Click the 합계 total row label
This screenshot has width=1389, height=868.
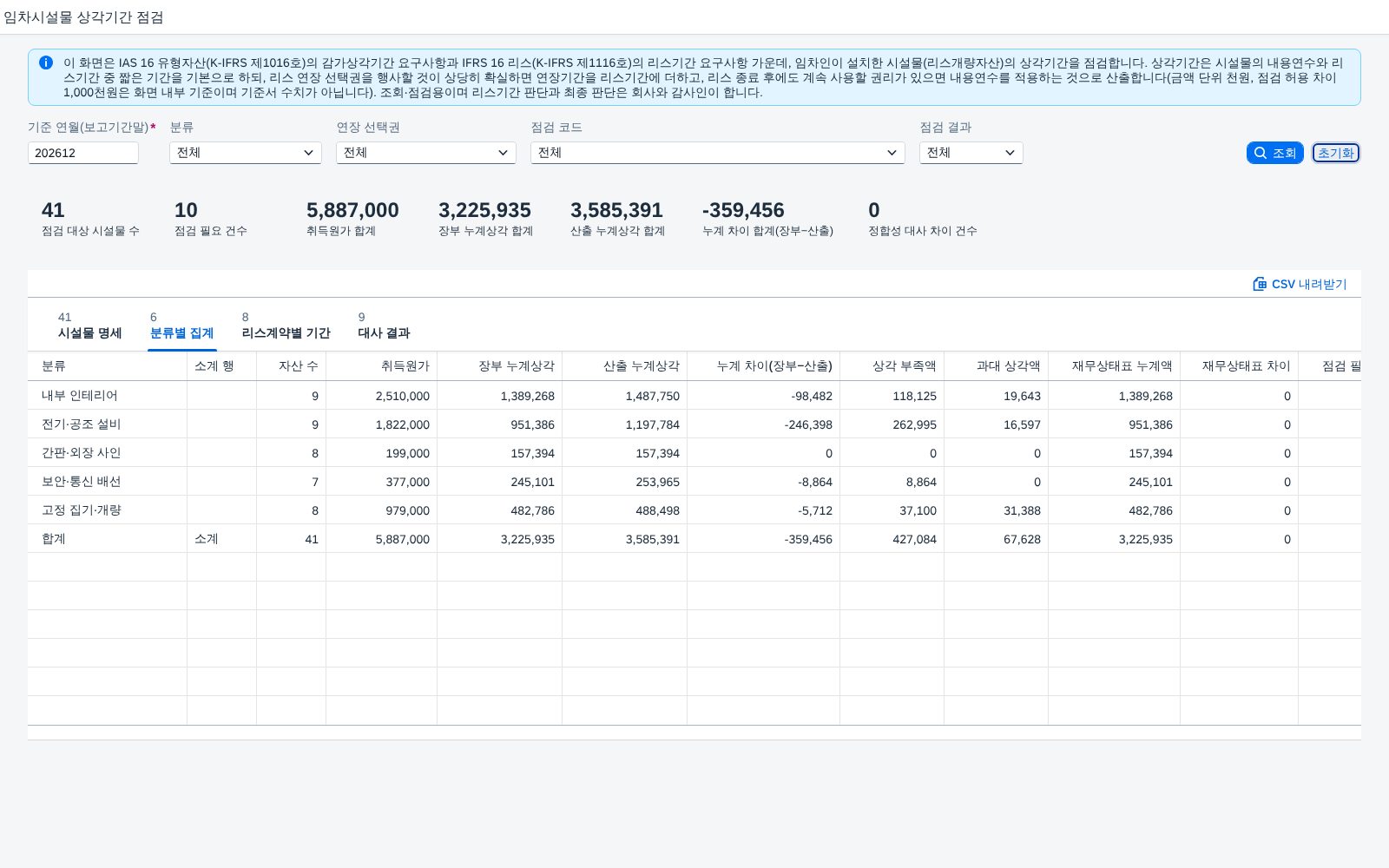click(54, 539)
